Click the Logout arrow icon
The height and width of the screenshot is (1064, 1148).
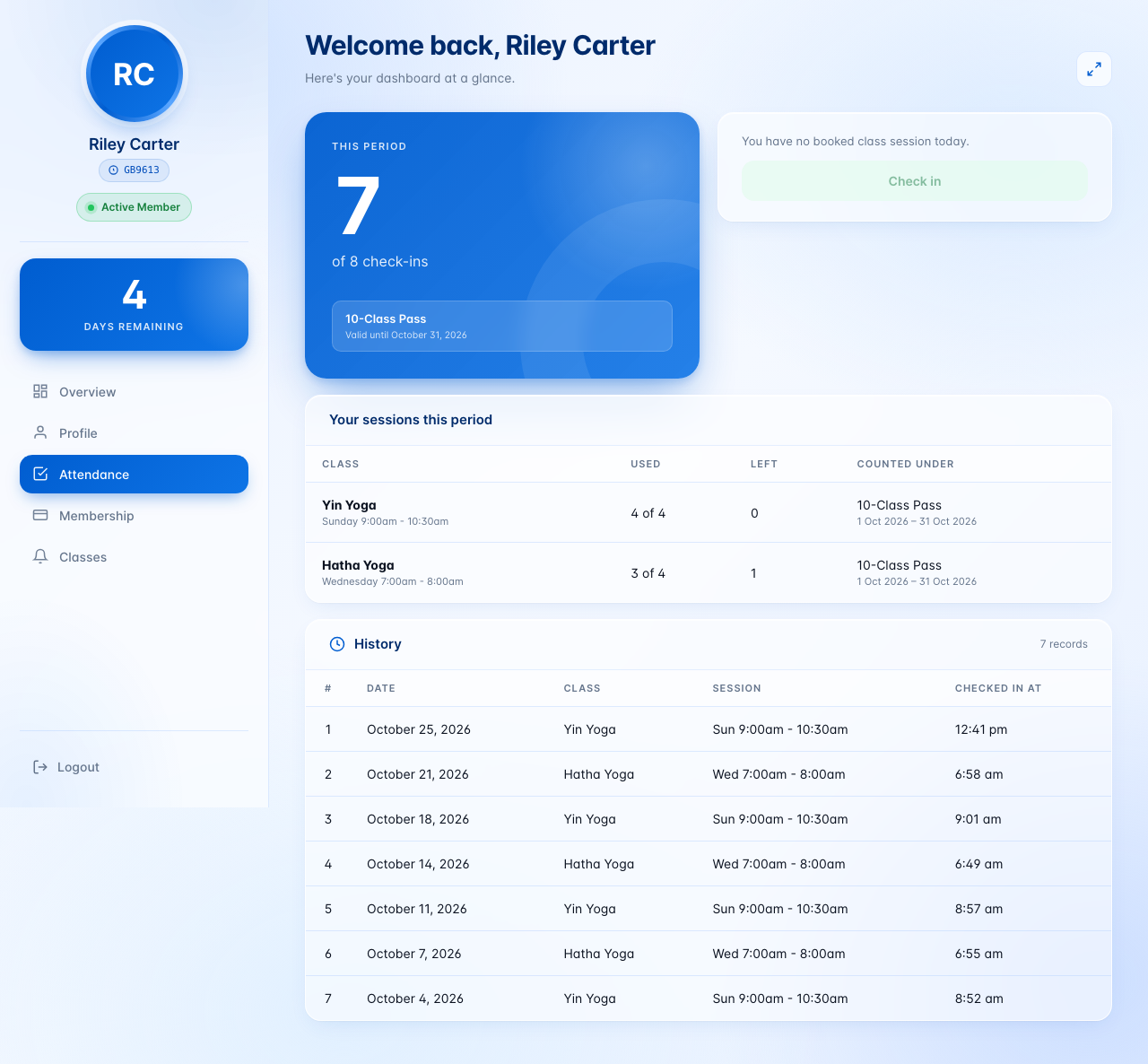click(x=40, y=767)
